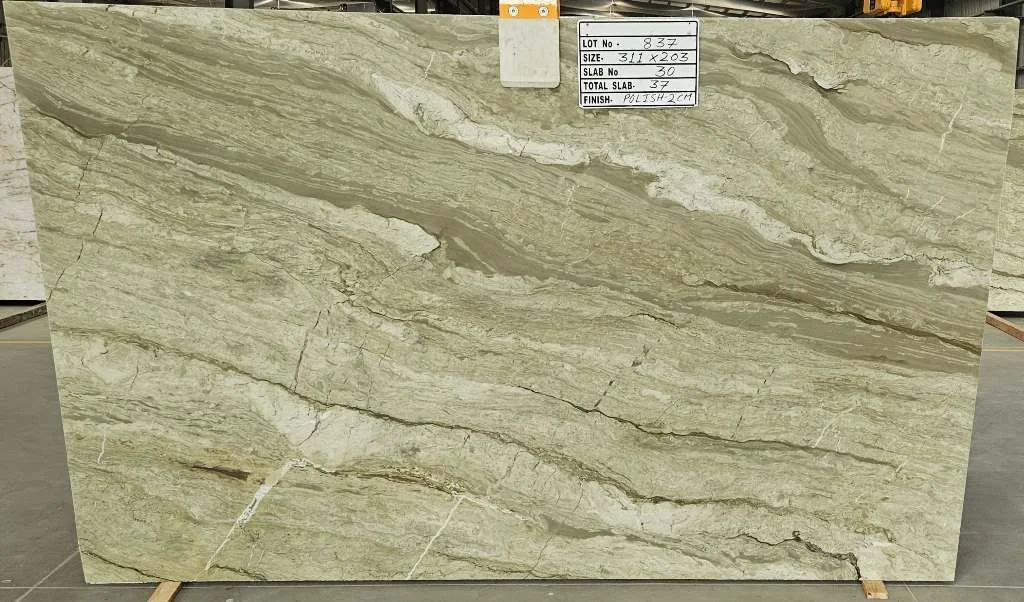Image resolution: width=1024 pixels, height=602 pixels.
Task: Select the handwritten finish "POLISH-2CM"
Action: [x=656, y=99]
